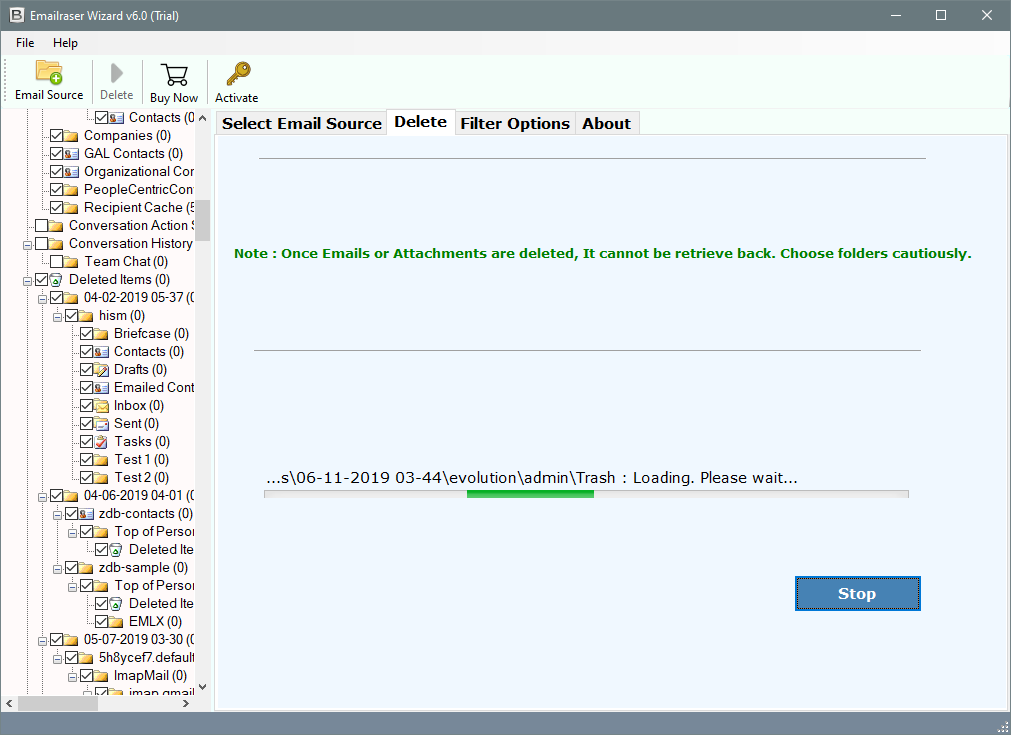This screenshot has width=1011, height=735.
Task: Open the Filter Options tab
Action: coord(515,123)
